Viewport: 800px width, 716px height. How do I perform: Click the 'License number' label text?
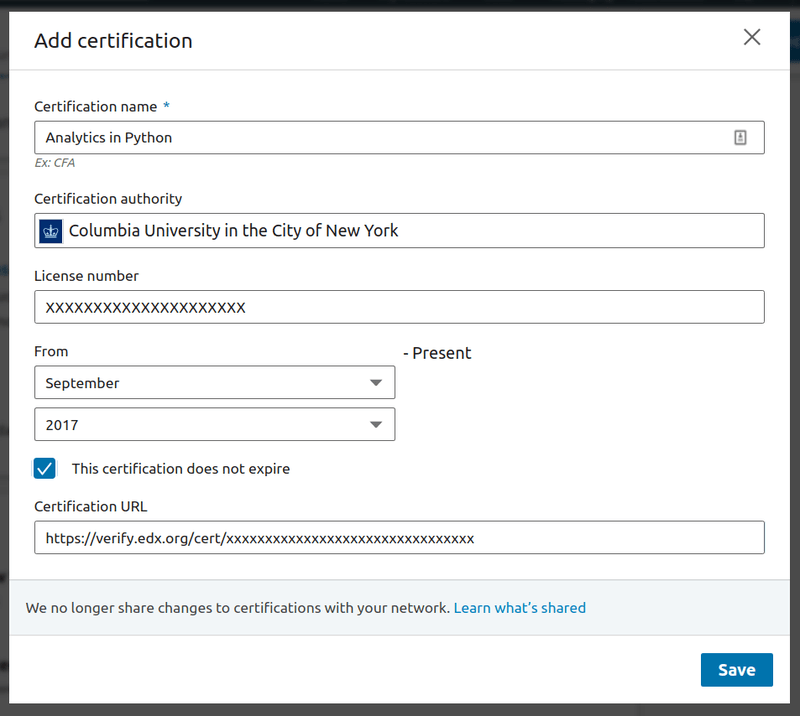[86, 276]
